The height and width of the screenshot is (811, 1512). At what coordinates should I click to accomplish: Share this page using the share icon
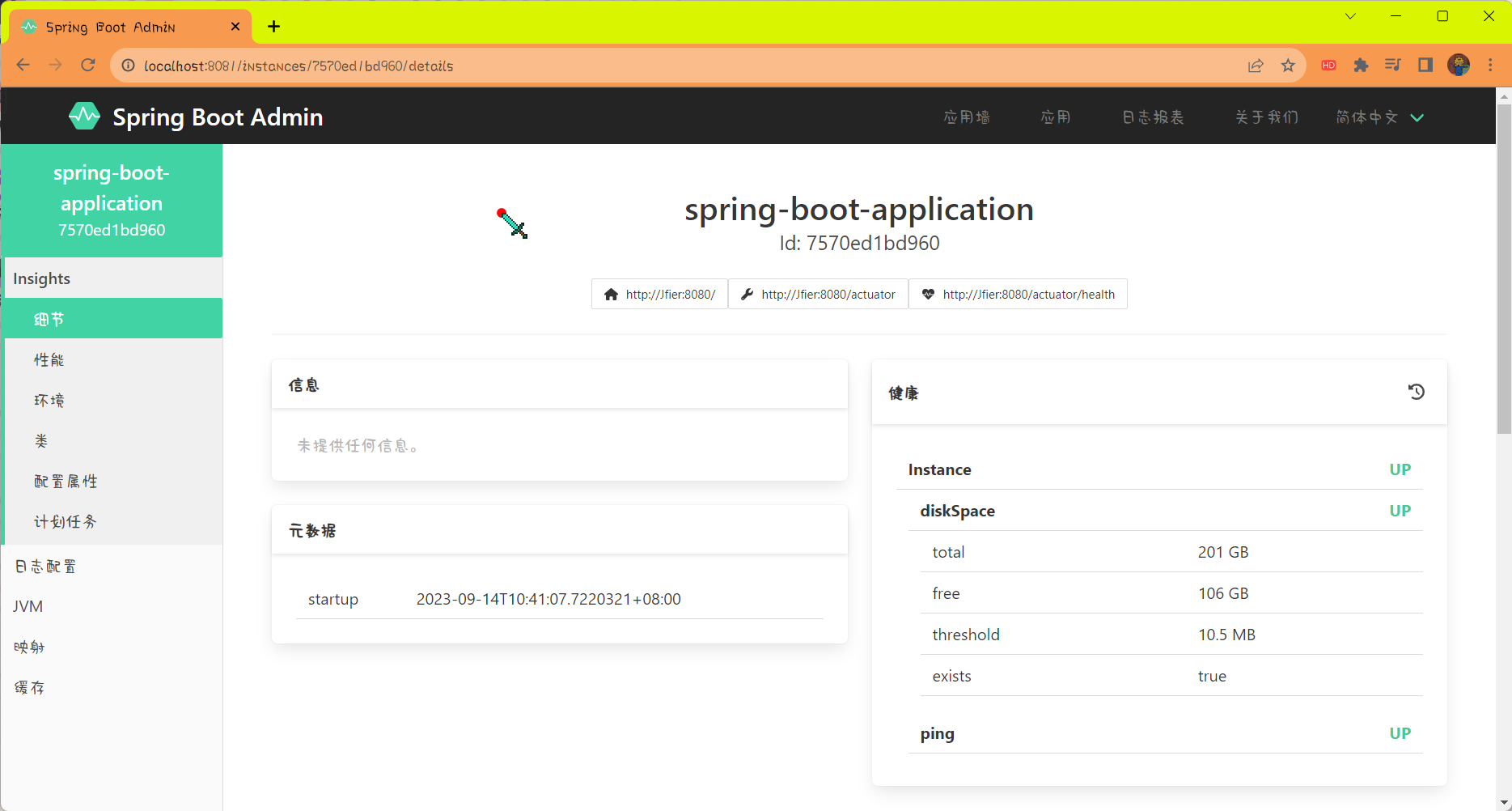[1256, 66]
